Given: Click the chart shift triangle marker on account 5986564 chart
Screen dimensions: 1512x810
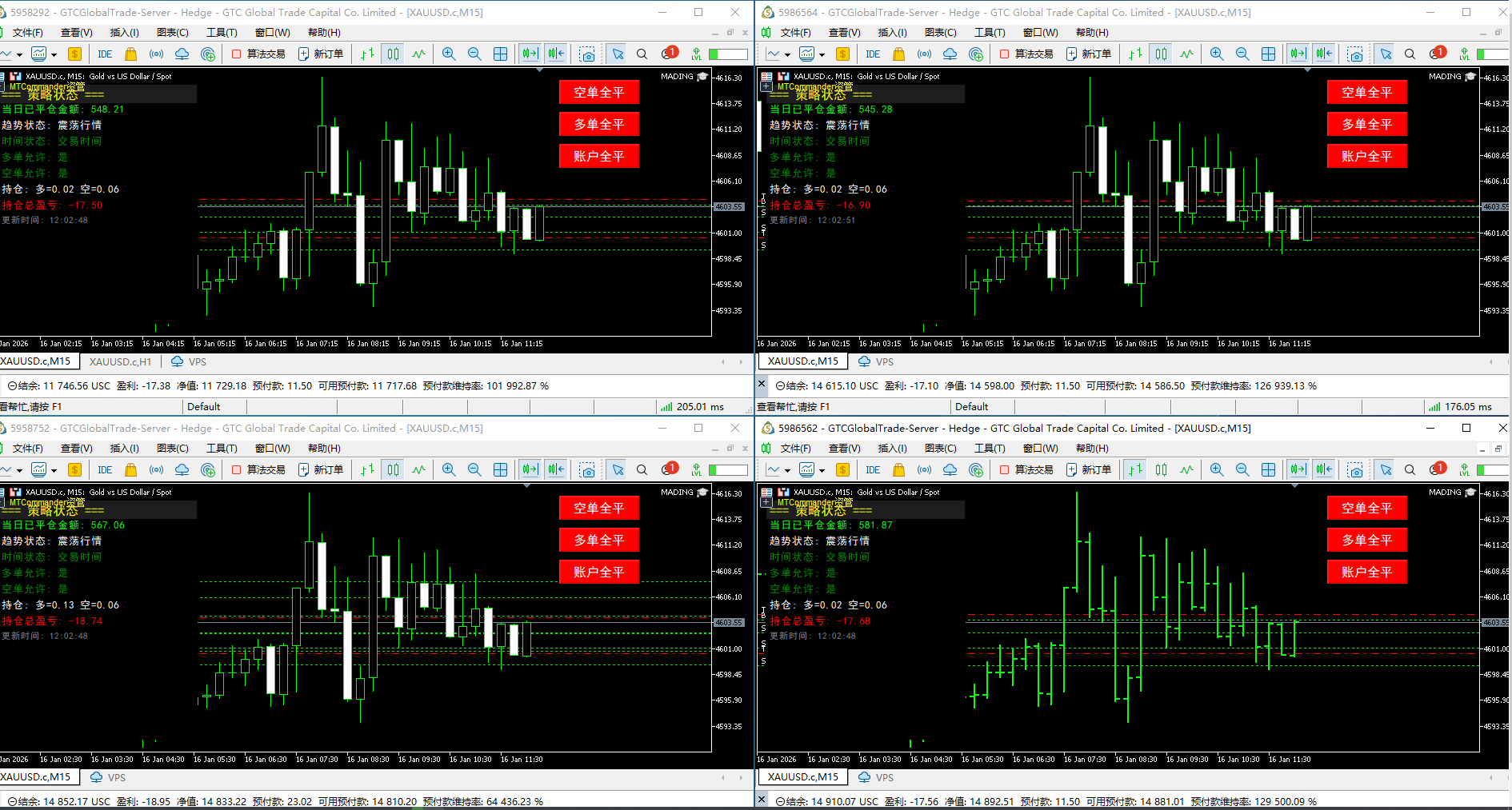Looking at the screenshot, I should point(1308,70).
